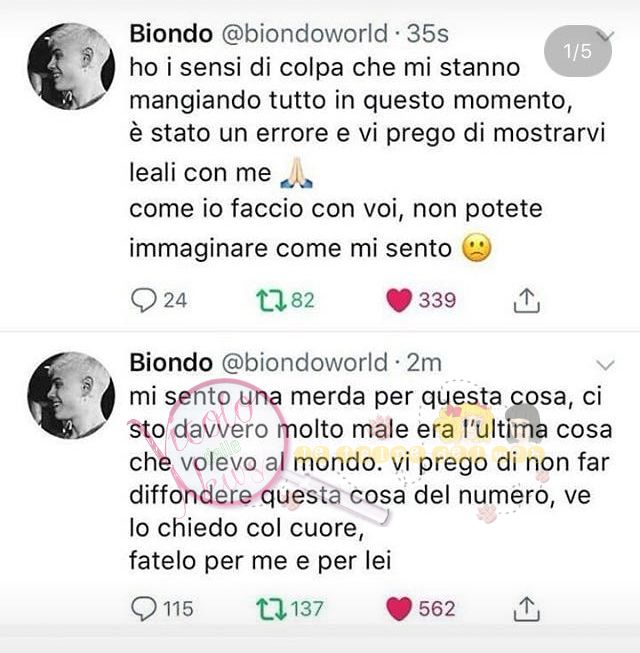Share the first tweet via upload icon

(x=526, y=300)
